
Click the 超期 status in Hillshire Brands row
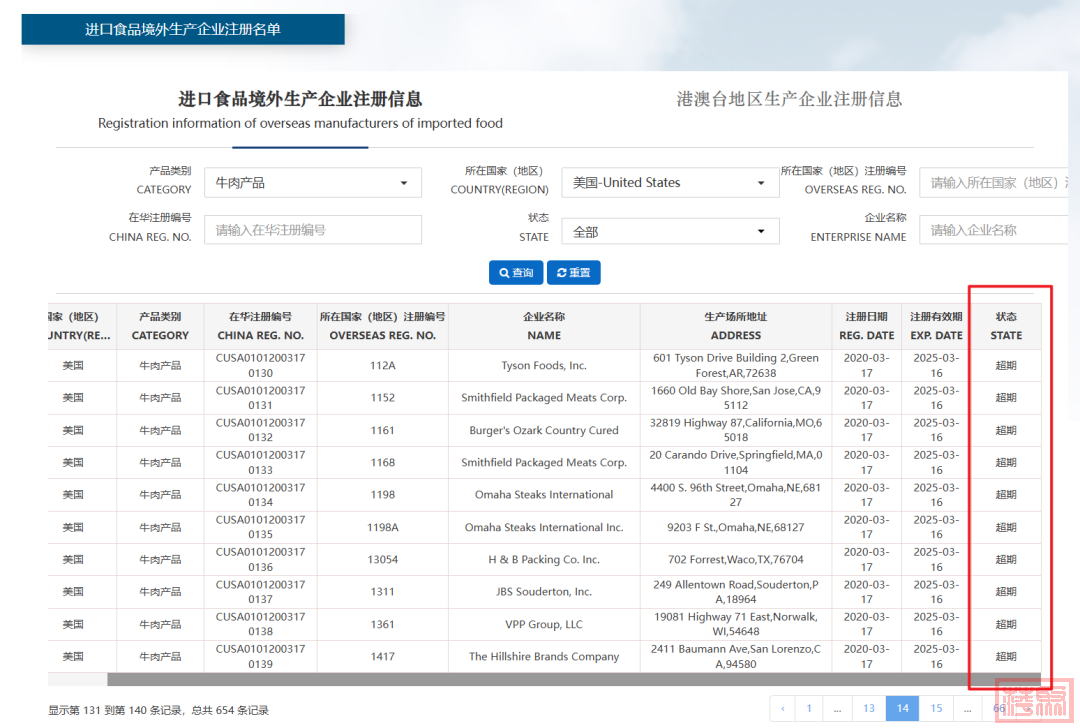[x=1006, y=657]
